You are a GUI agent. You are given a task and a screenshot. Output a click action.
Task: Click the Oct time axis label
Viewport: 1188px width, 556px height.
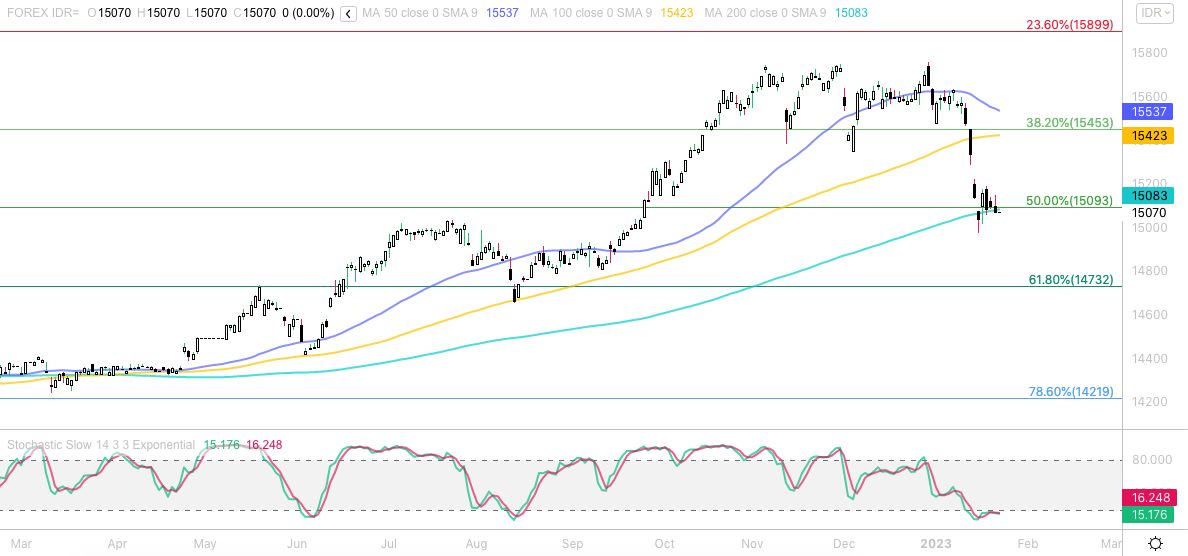664,543
